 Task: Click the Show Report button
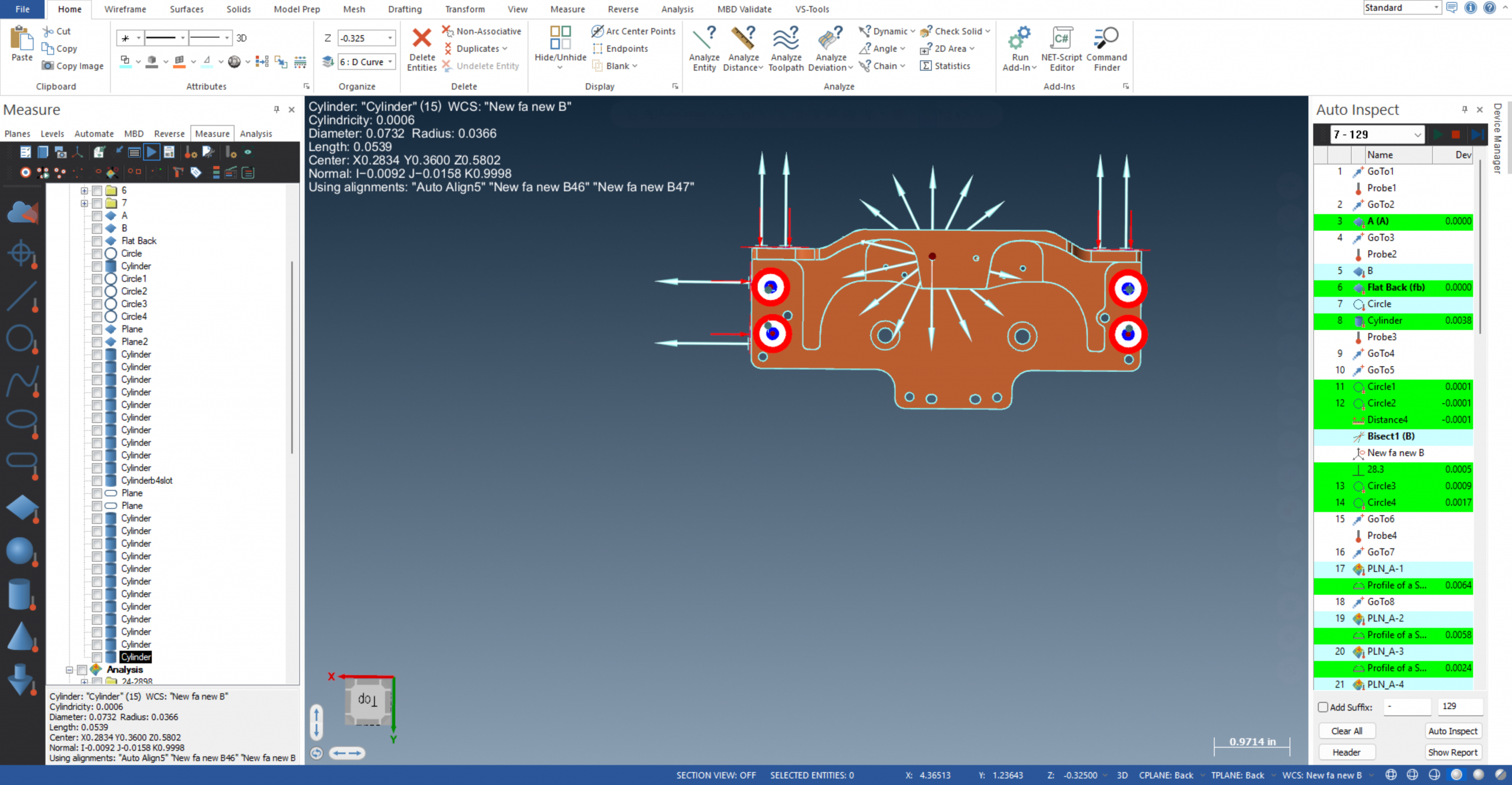coord(1452,752)
